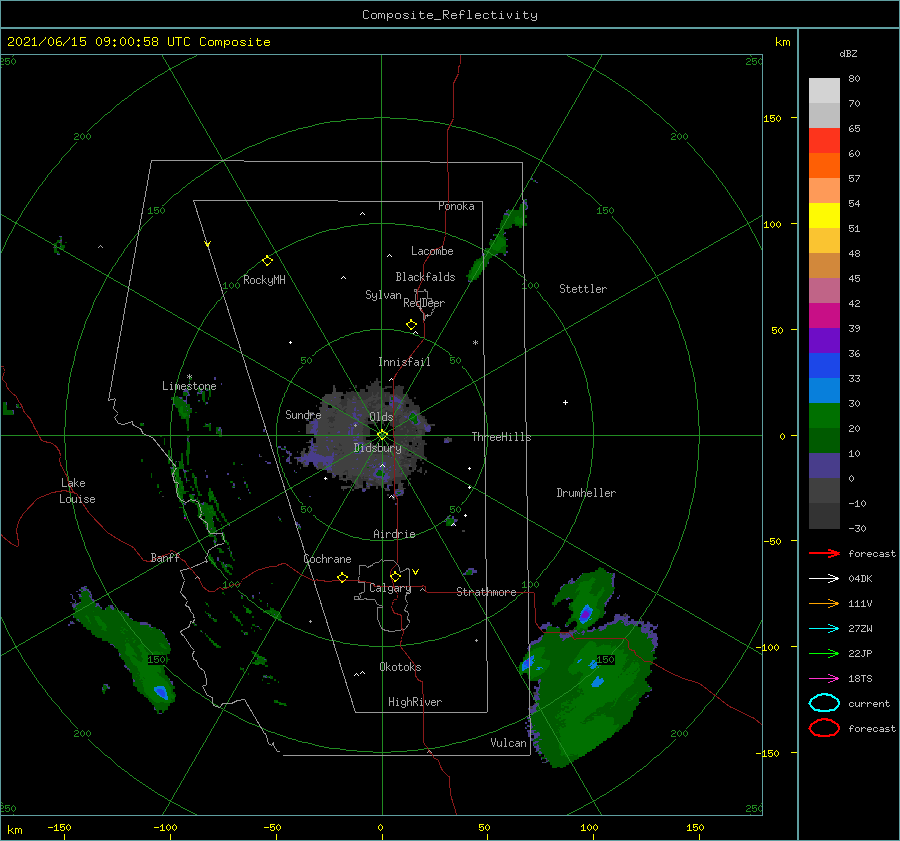Click the Didsbury city label

(377, 448)
